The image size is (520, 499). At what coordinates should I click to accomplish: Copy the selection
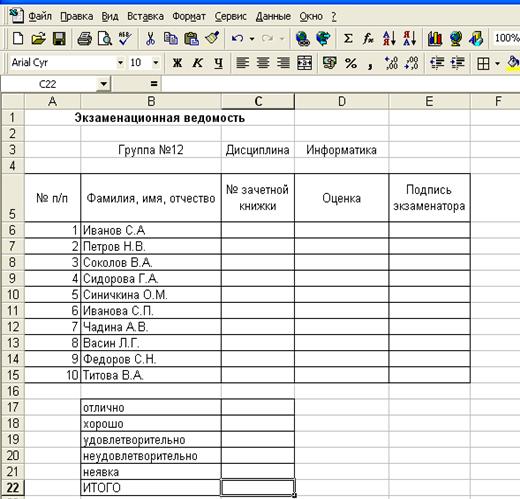[171, 38]
